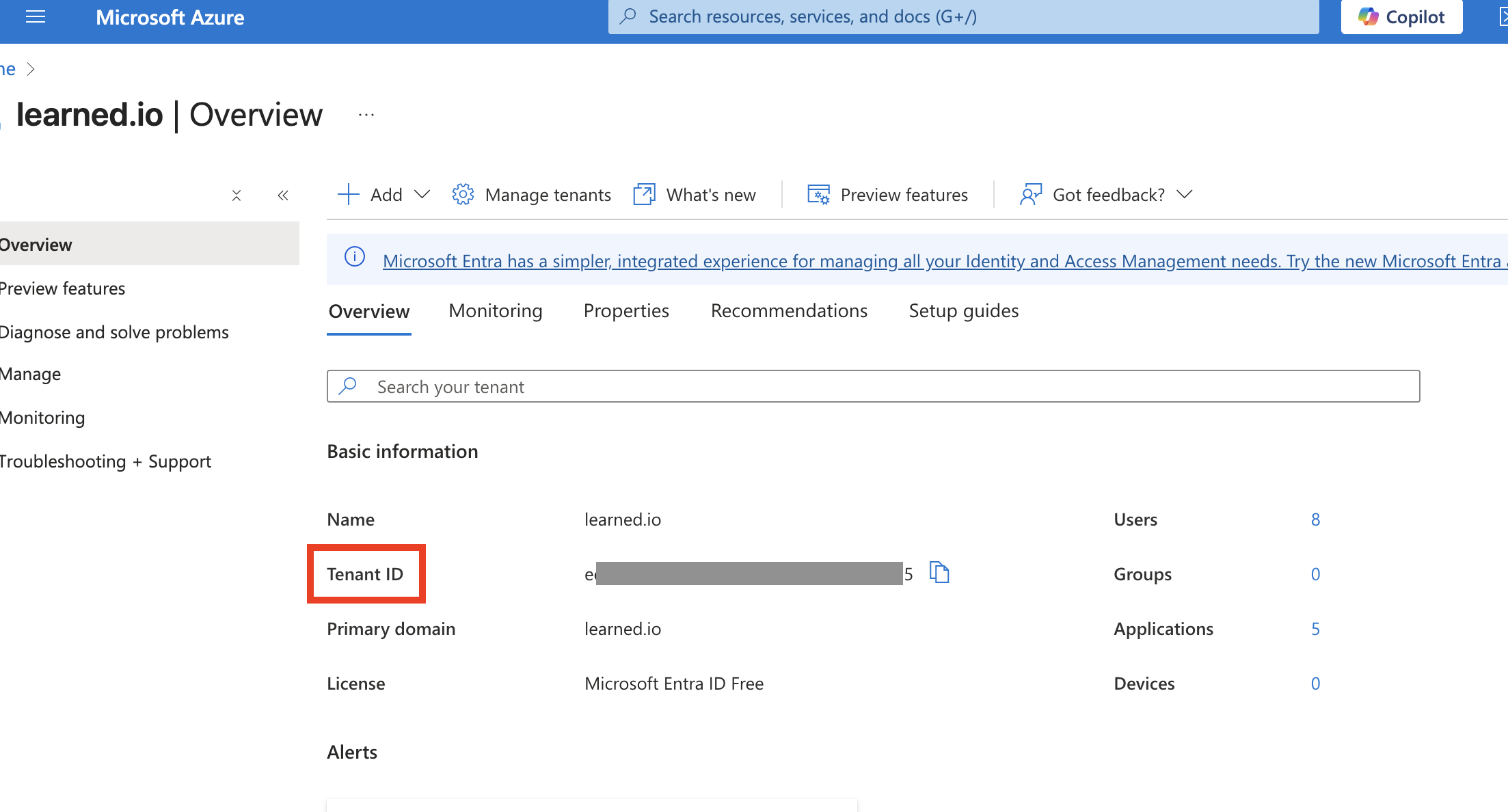The height and width of the screenshot is (812, 1508).
Task: Click the Microsoft Entra banner link
Action: click(x=941, y=261)
